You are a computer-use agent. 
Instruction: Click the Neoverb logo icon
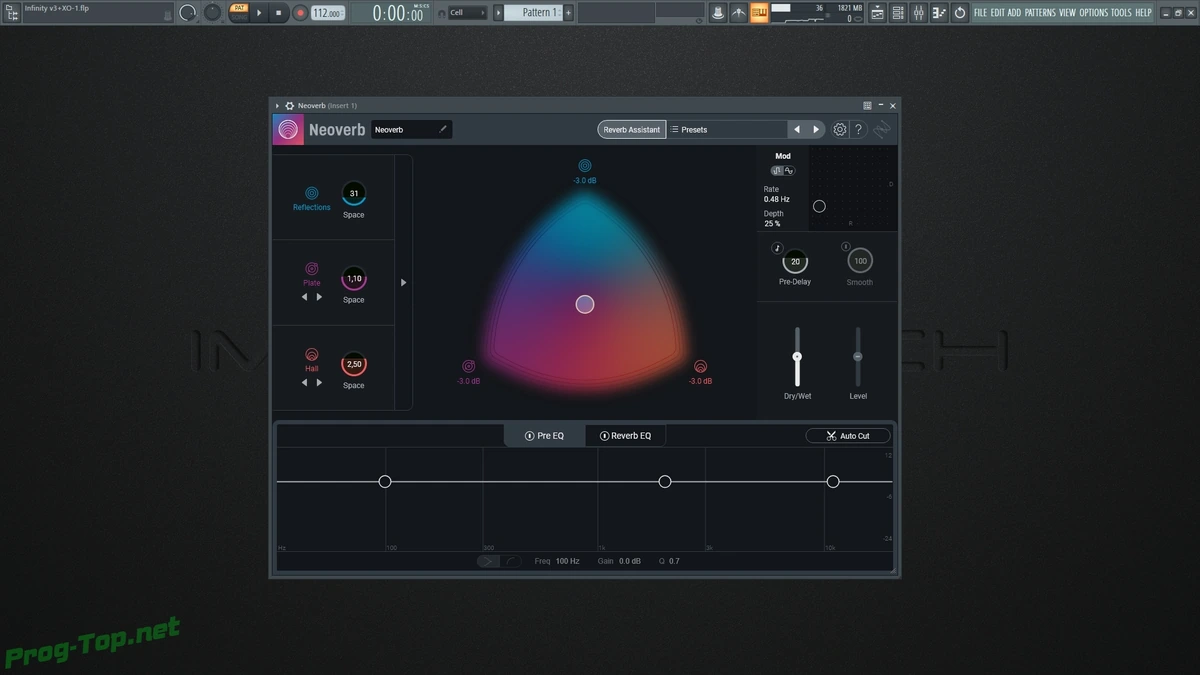pos(288,130)
